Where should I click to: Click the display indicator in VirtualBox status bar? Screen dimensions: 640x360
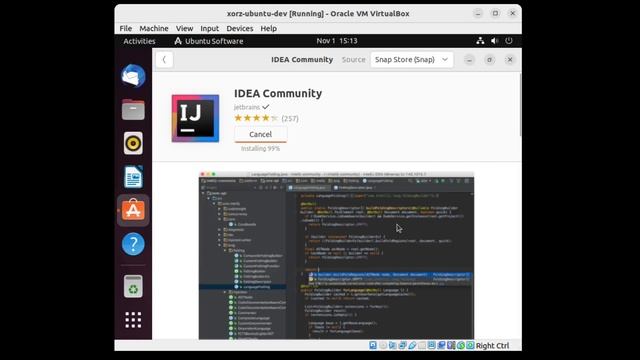[431, 345]
